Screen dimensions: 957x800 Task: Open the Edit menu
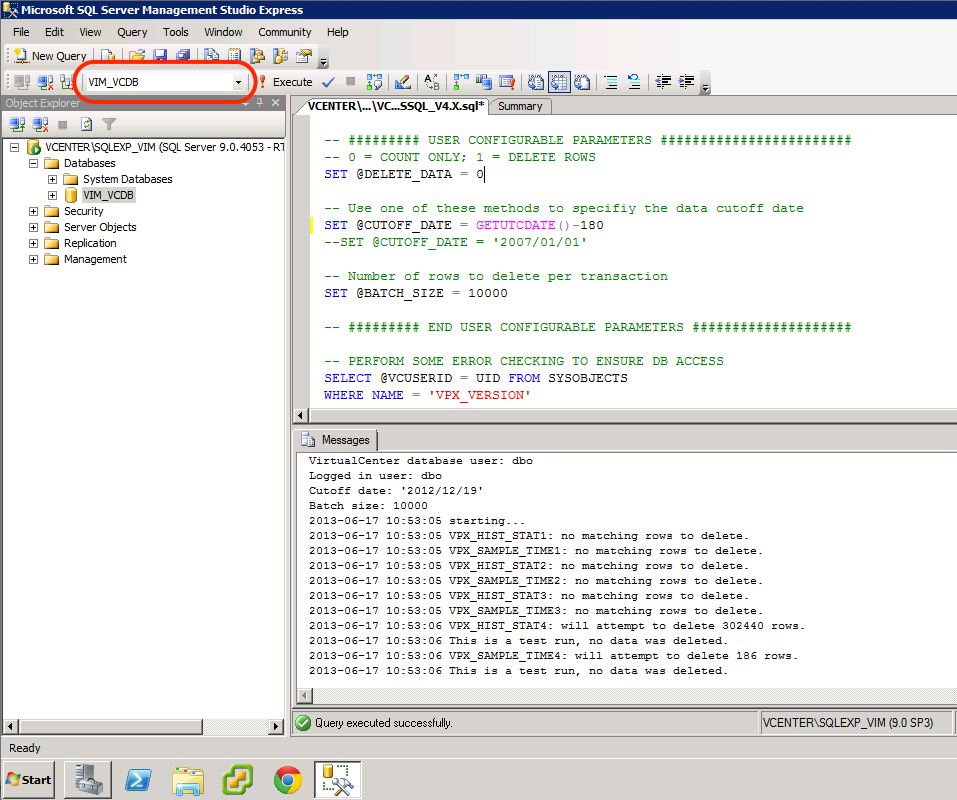point(54,32)
